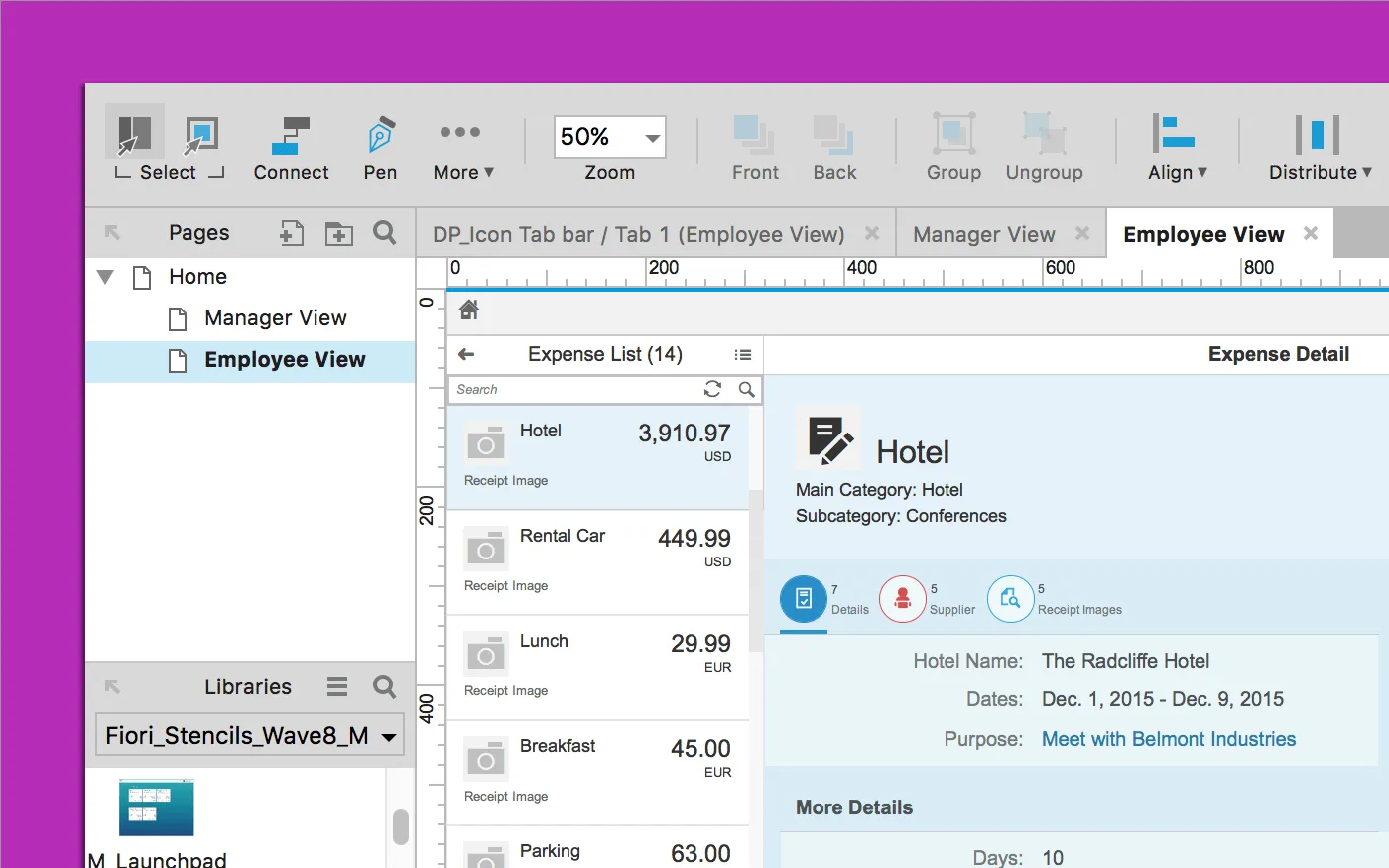Search pages with the magnifier icon
The height and width of the screenshot is (868, 1389).
385,233
